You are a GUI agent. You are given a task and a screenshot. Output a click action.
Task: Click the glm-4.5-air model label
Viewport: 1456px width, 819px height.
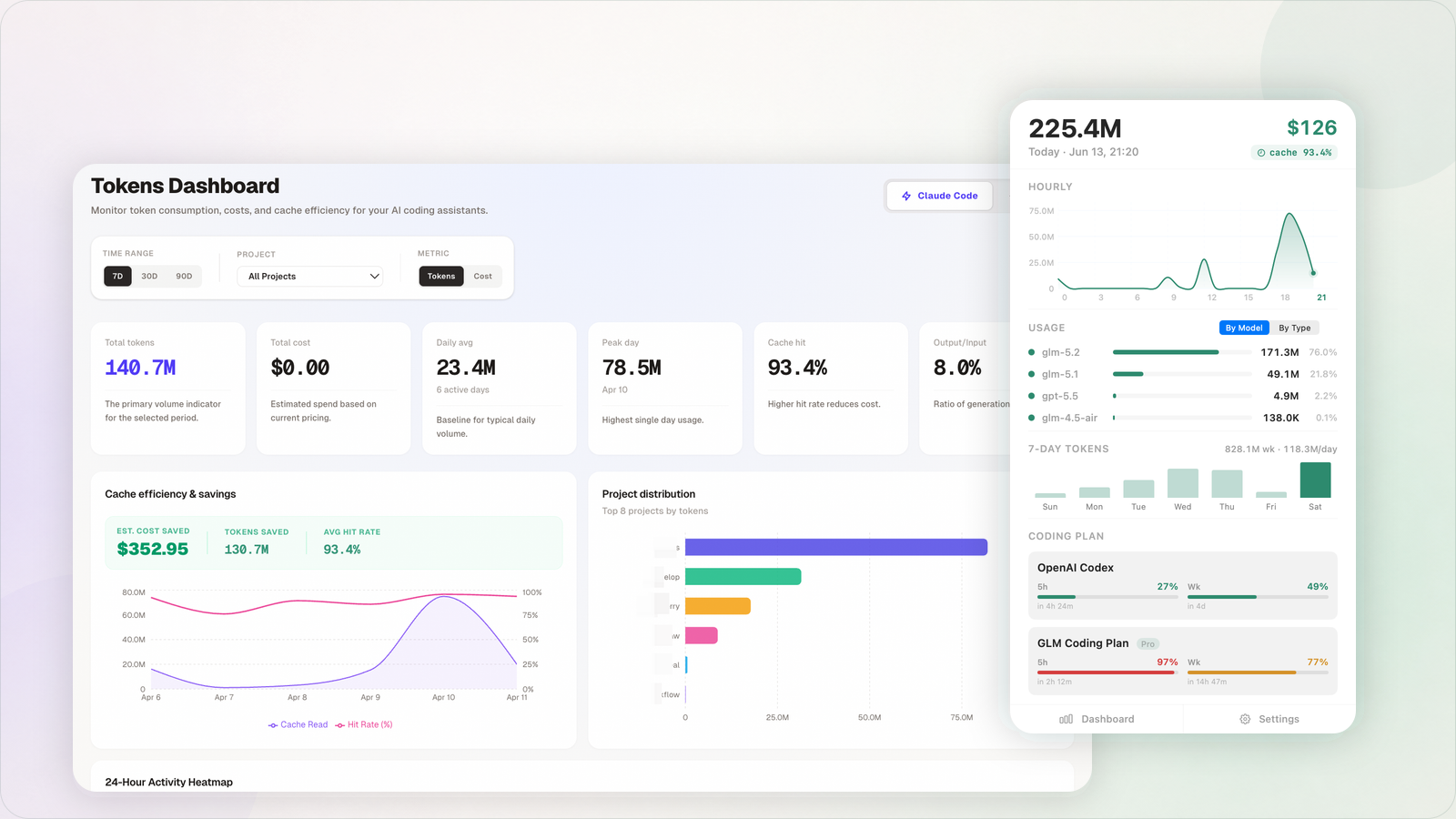click(1069, 418)
